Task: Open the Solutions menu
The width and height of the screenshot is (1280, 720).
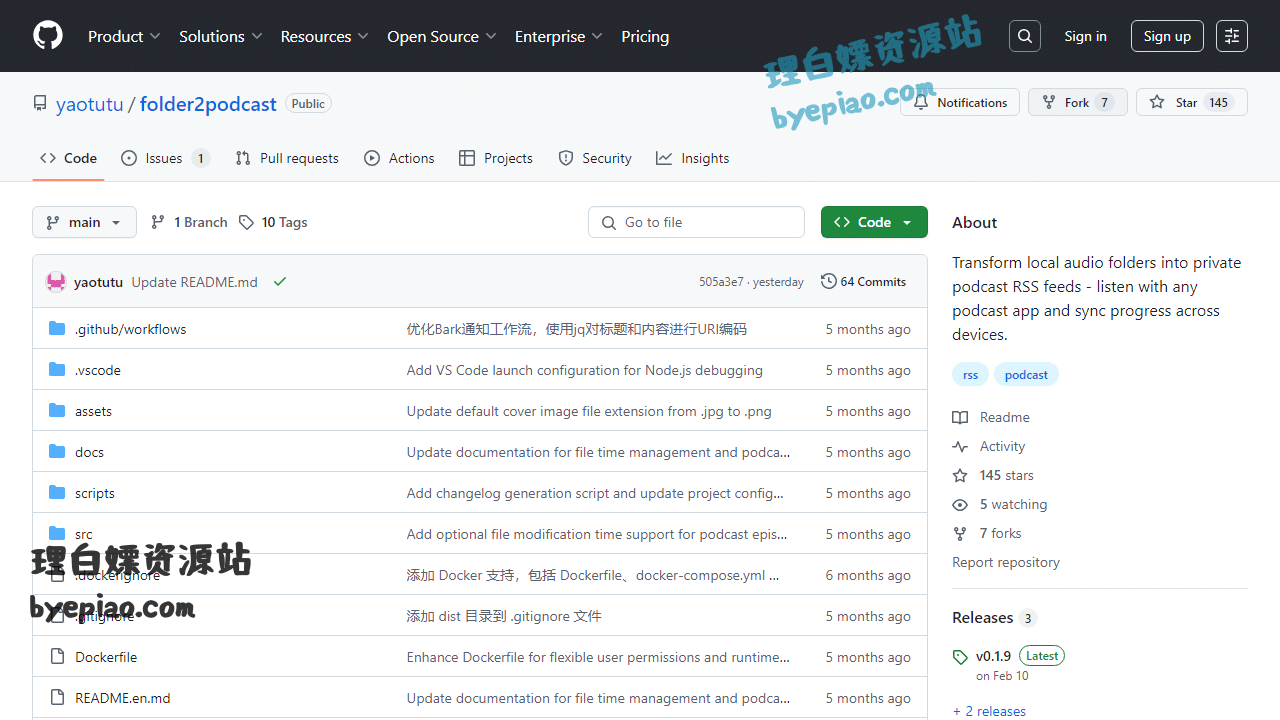Action: pos(220,36)
